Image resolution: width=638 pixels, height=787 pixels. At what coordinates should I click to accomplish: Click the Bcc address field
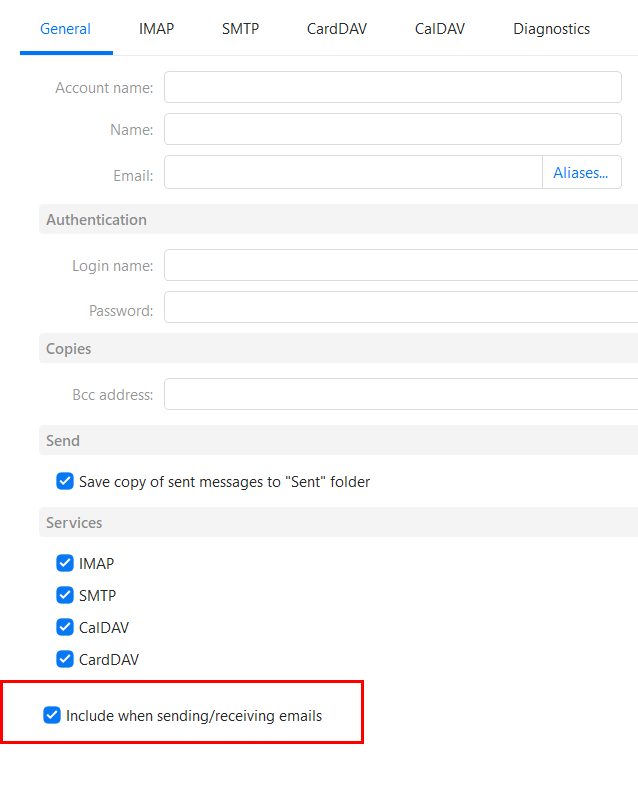(x=401, y=394)
